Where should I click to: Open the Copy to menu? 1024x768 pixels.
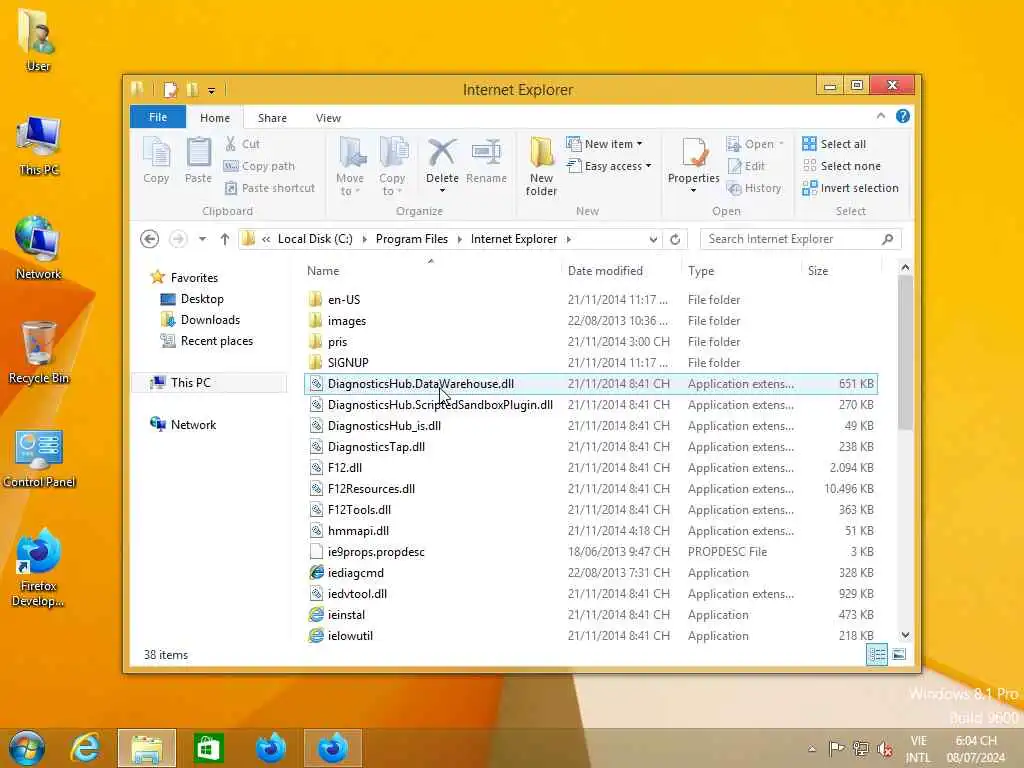coord(392,166)
